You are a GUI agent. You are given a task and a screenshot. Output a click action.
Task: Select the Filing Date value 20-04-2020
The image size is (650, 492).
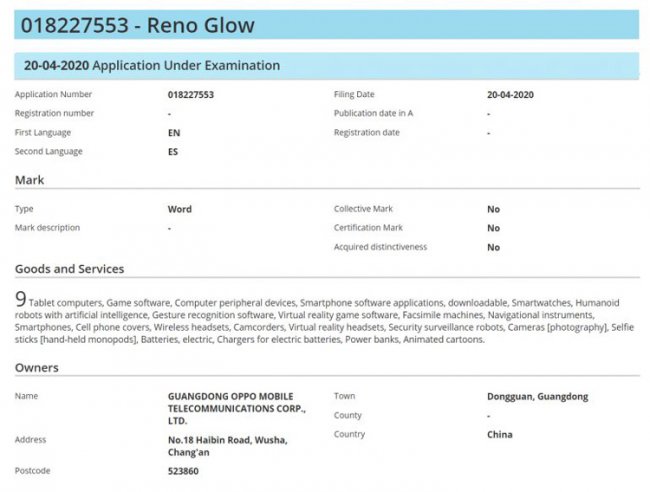(512, 95)
